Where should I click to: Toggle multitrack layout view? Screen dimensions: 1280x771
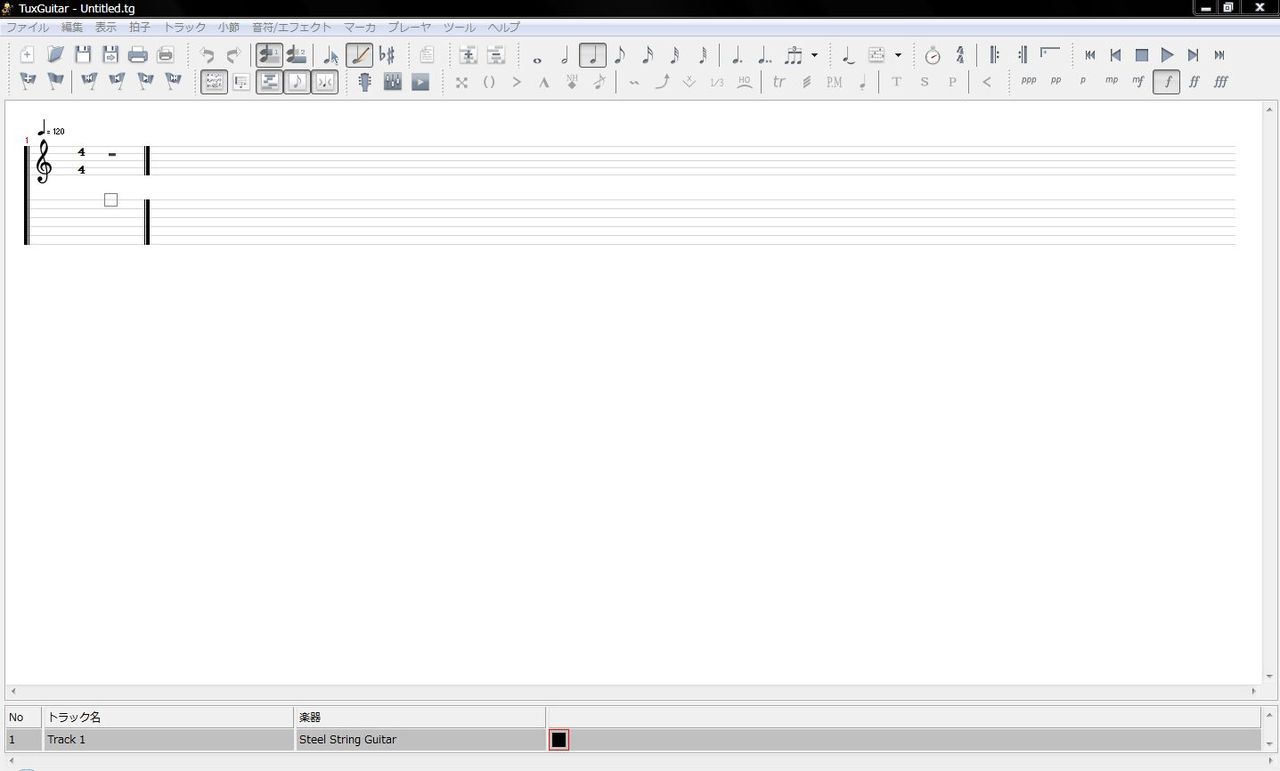[269, 82]
